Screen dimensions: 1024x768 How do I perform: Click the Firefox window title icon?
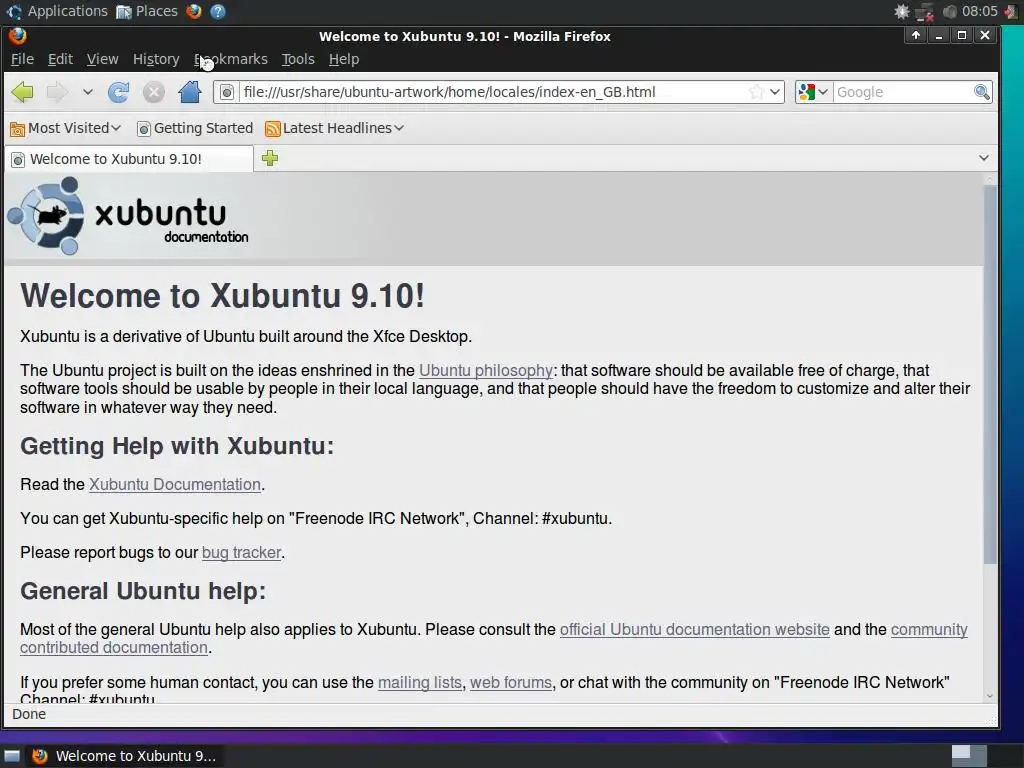tap(18, 36)
